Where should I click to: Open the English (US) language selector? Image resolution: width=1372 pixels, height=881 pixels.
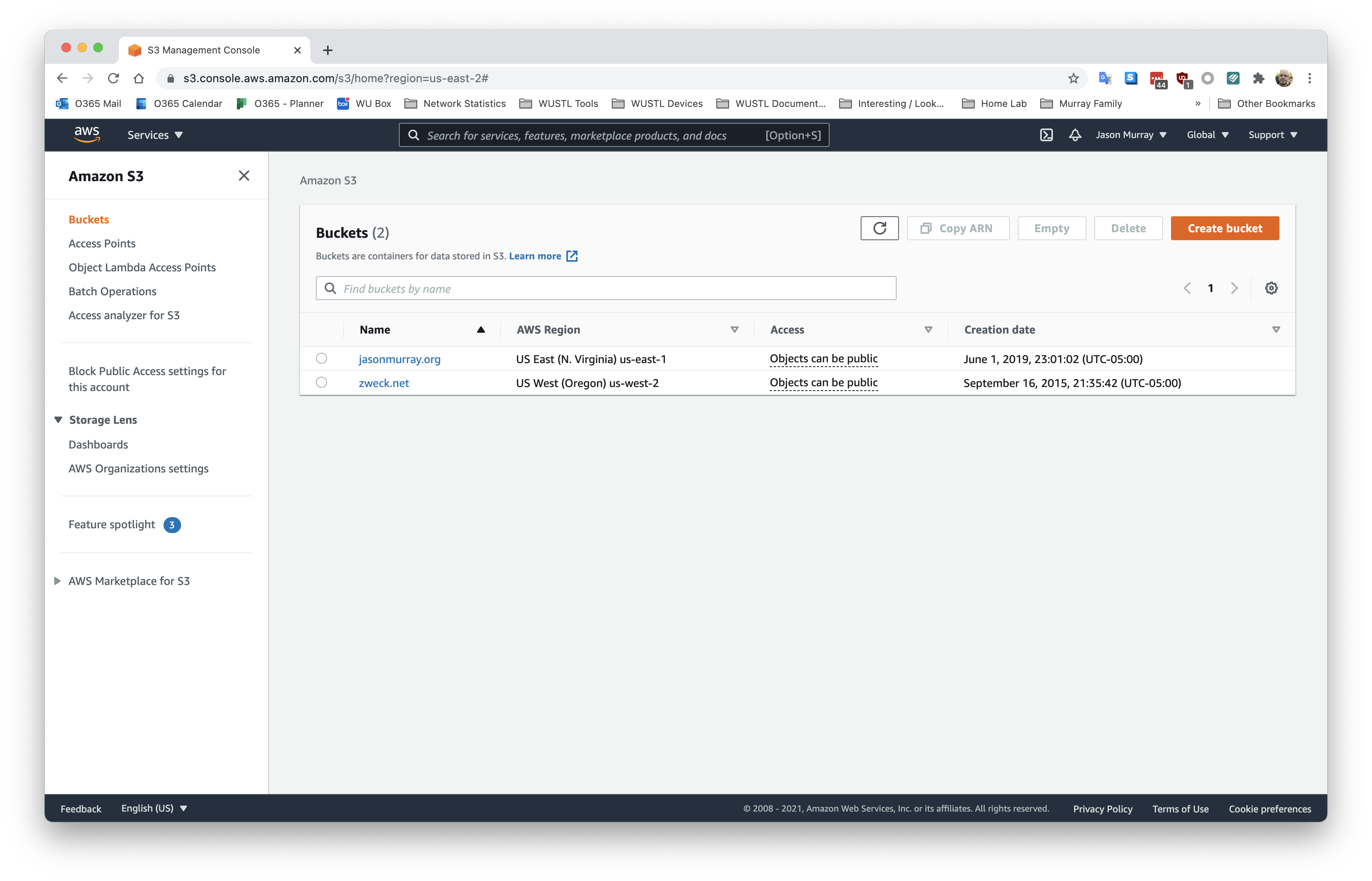(154, 808)
